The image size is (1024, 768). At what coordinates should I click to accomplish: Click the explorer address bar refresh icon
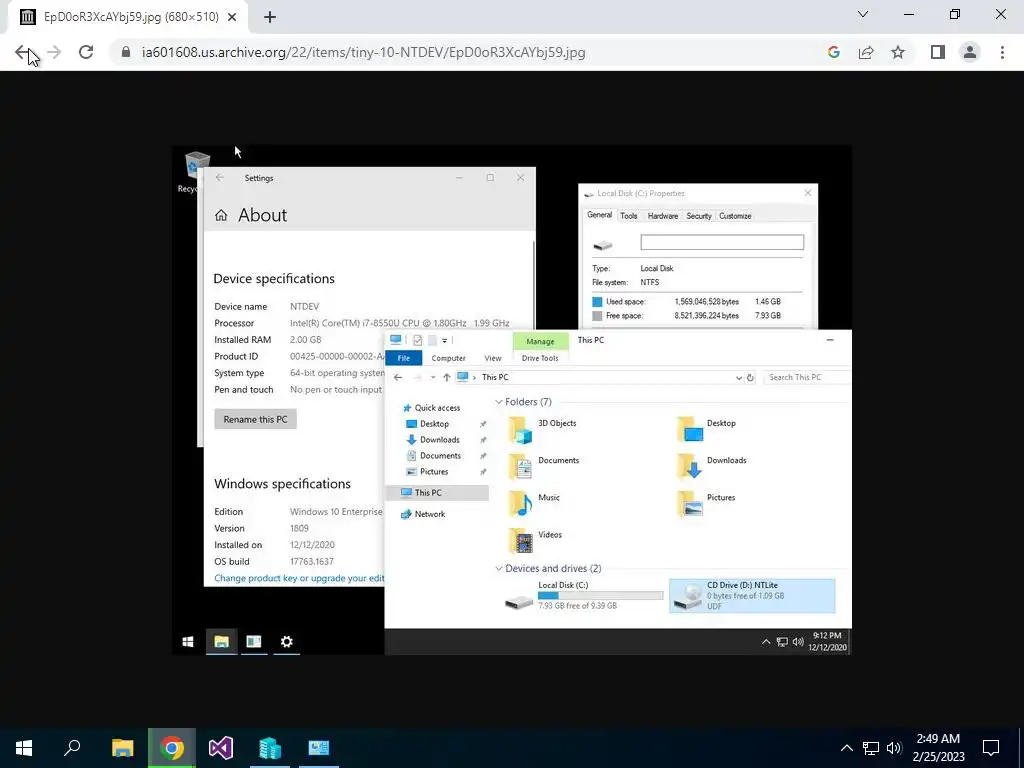pyautogui.click(x=750, y=377)
